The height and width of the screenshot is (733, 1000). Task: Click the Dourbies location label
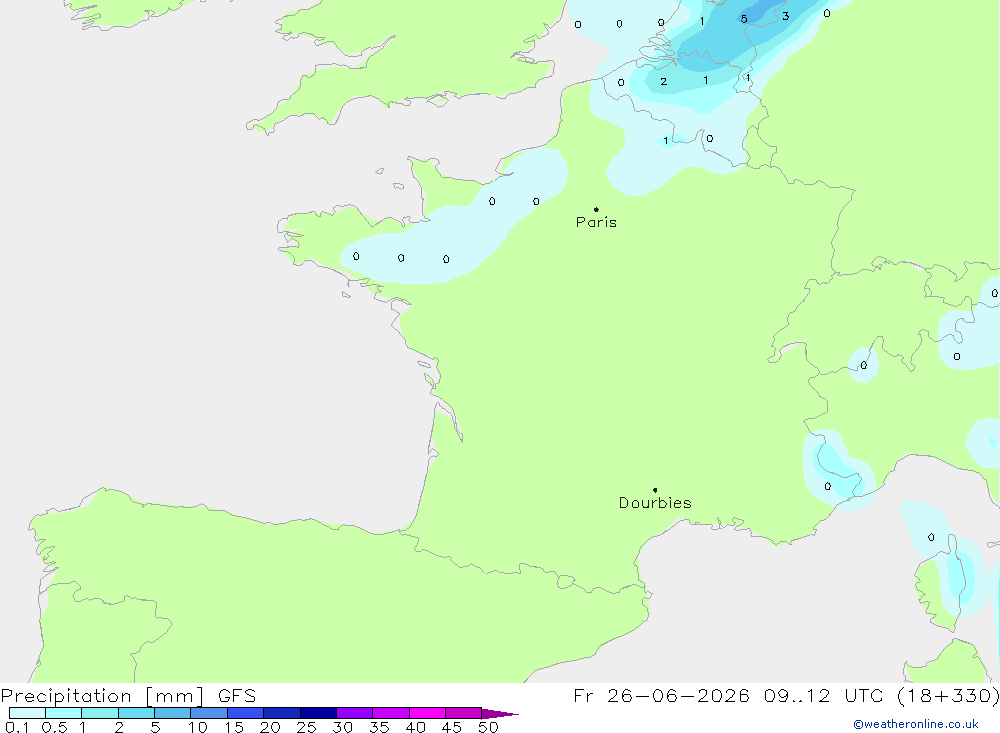(x=655, y=503)
